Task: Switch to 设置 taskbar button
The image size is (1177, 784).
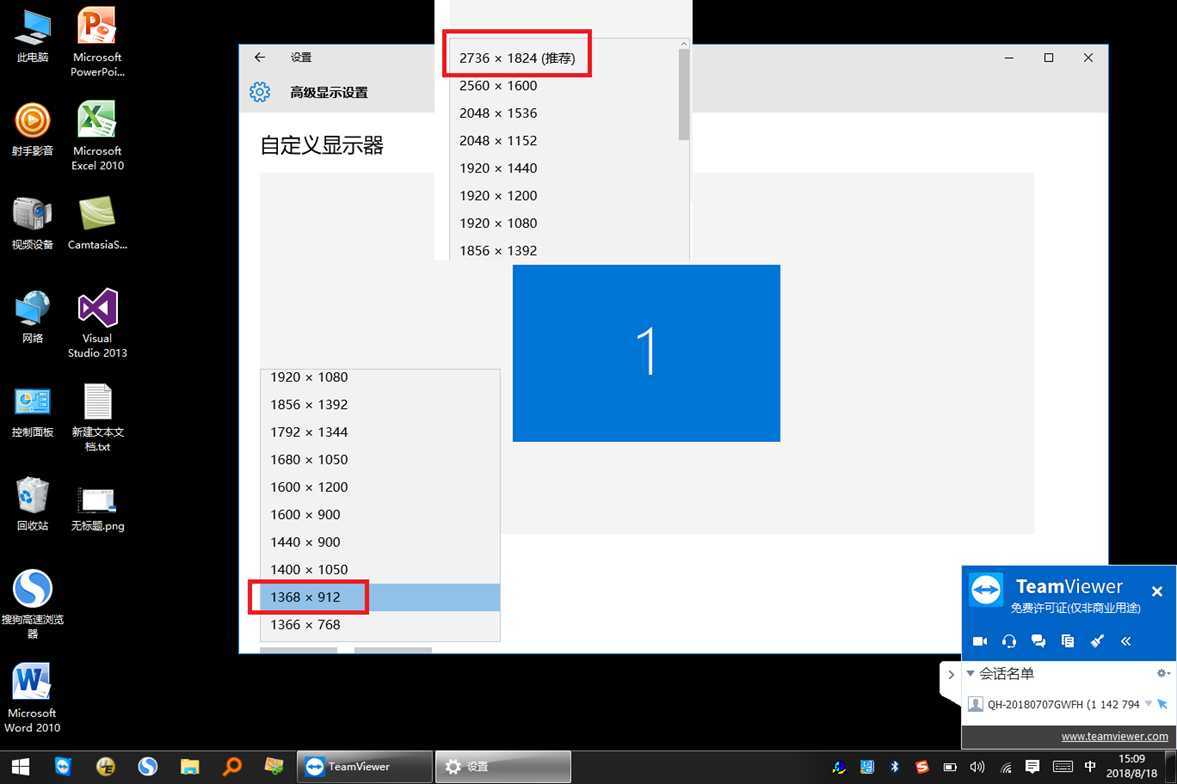Action: point(503,767)
